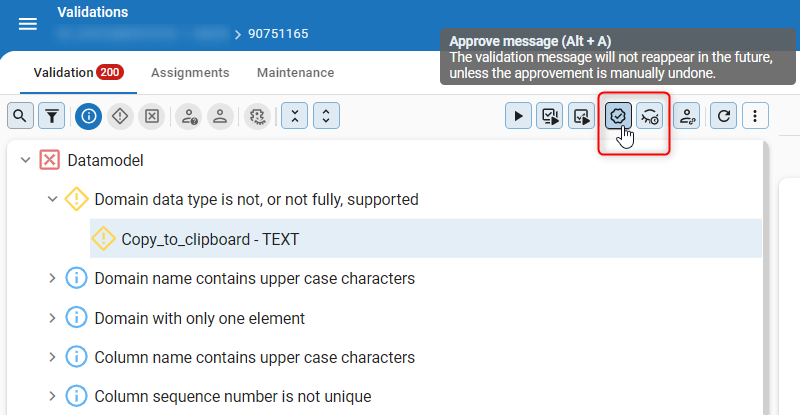Expand all tree nodes with outward arrows
The image size is (800, 415).
click(x=326, y=116)
